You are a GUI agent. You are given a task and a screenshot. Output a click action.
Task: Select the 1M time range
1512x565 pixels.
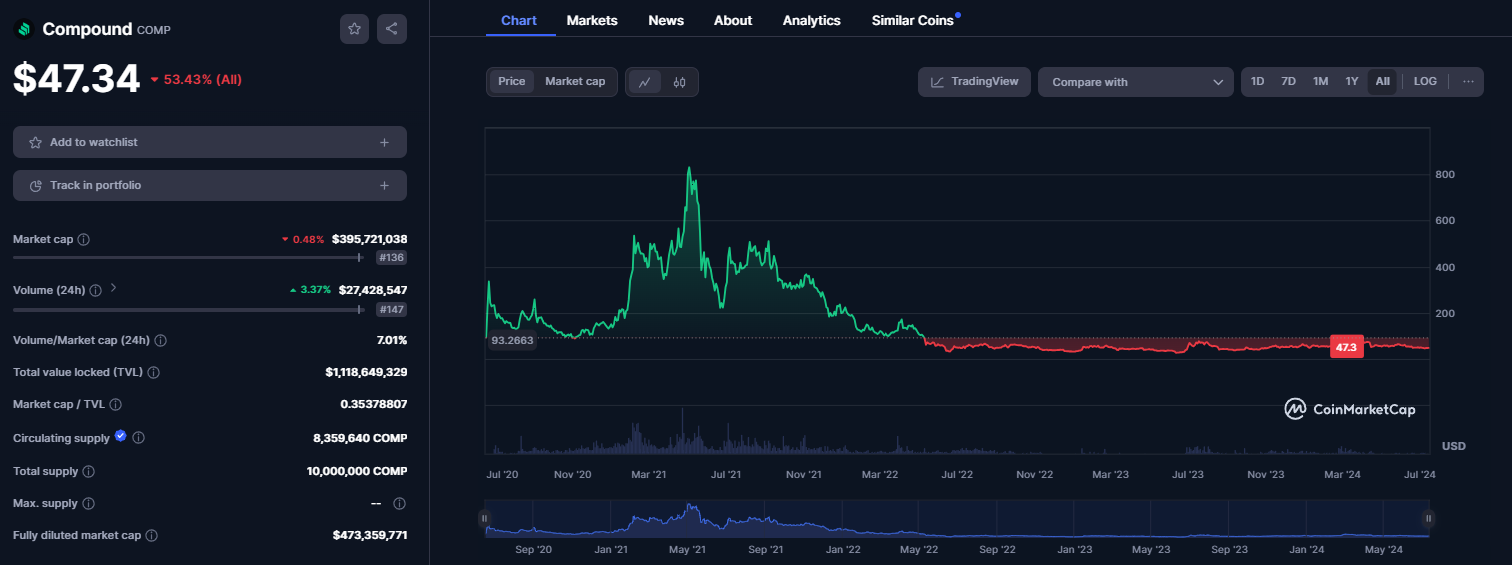[1320, 82]
